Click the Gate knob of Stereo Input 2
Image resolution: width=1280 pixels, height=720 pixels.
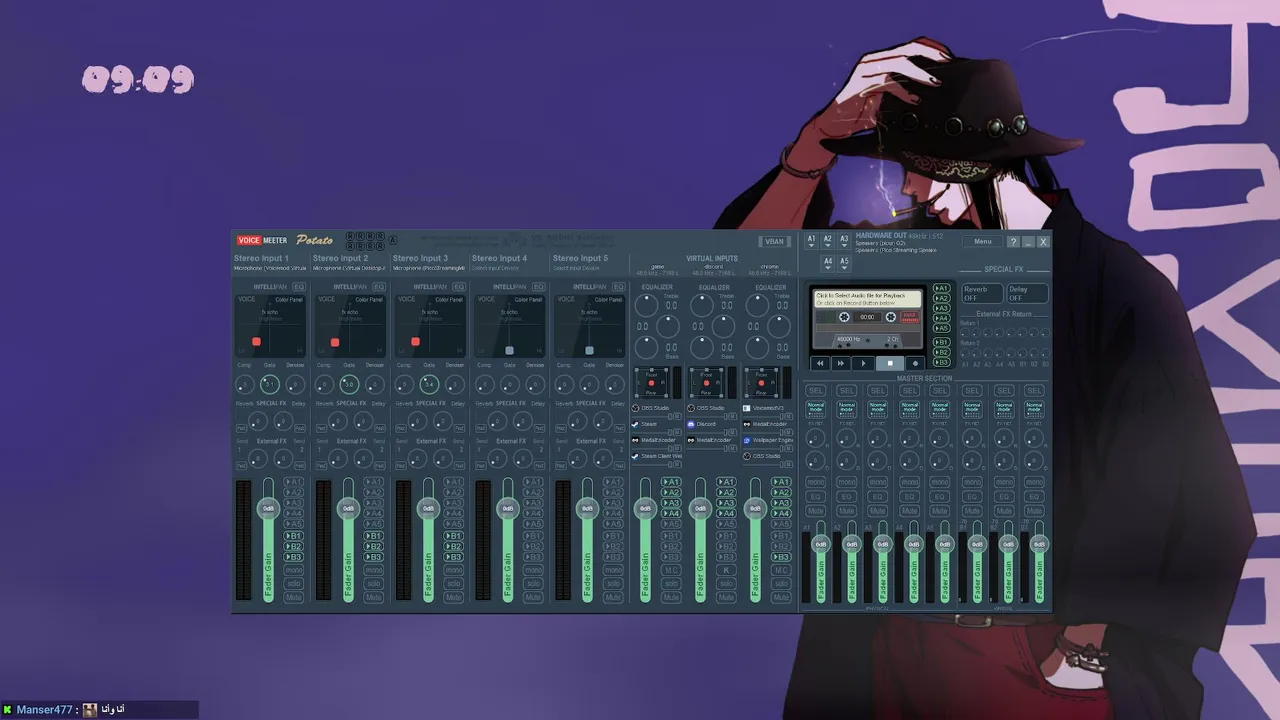[348, 385]
